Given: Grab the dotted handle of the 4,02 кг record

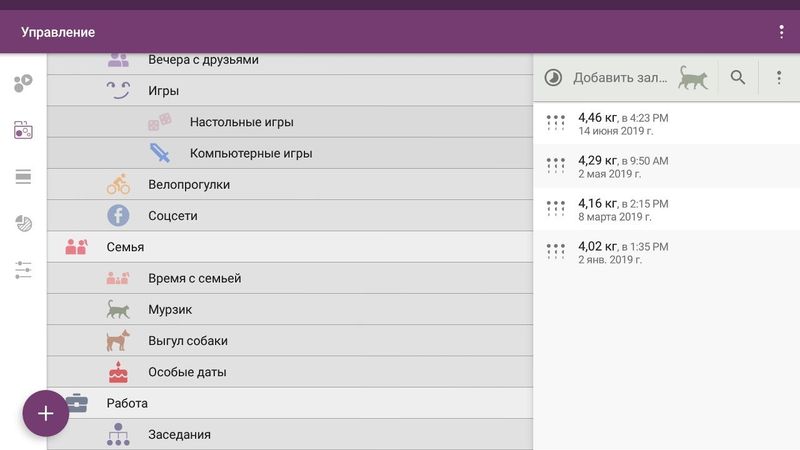Looking at the screenshot, I should [556, 252].
